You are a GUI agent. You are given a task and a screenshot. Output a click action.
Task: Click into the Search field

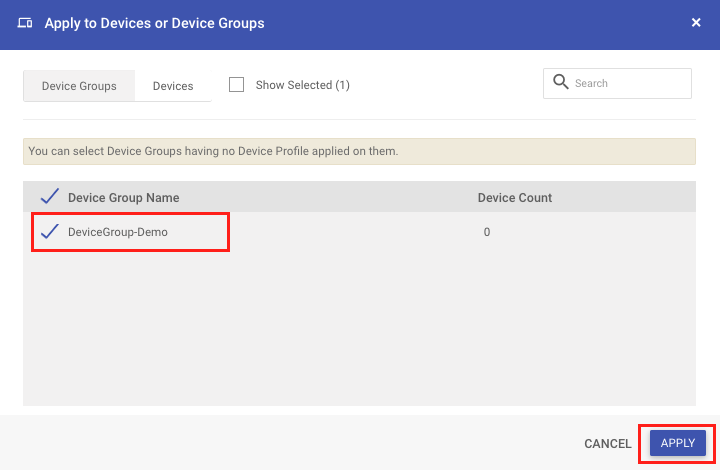click(x=617, y=84)
